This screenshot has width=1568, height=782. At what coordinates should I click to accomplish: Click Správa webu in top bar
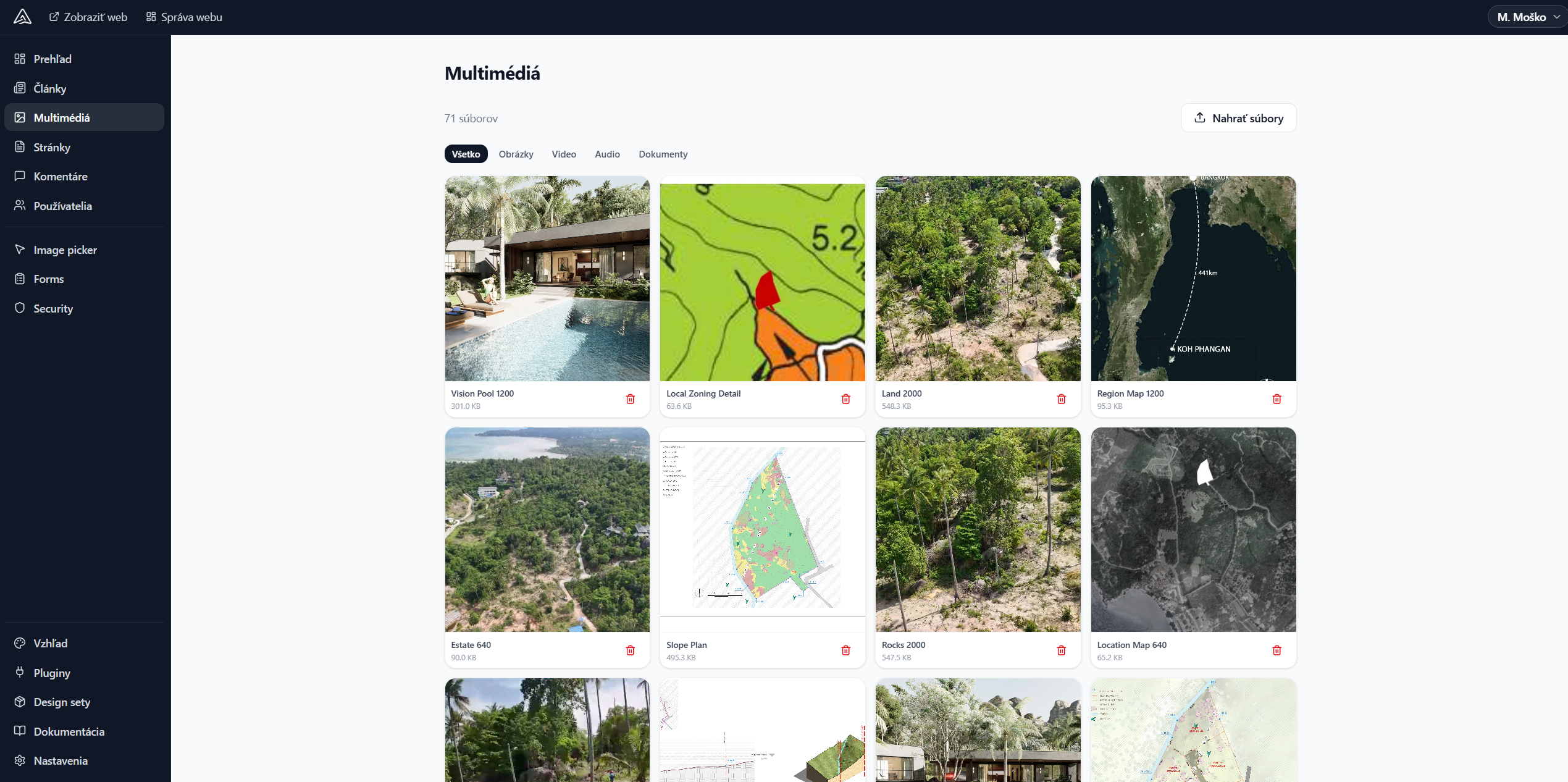point(184,17)
